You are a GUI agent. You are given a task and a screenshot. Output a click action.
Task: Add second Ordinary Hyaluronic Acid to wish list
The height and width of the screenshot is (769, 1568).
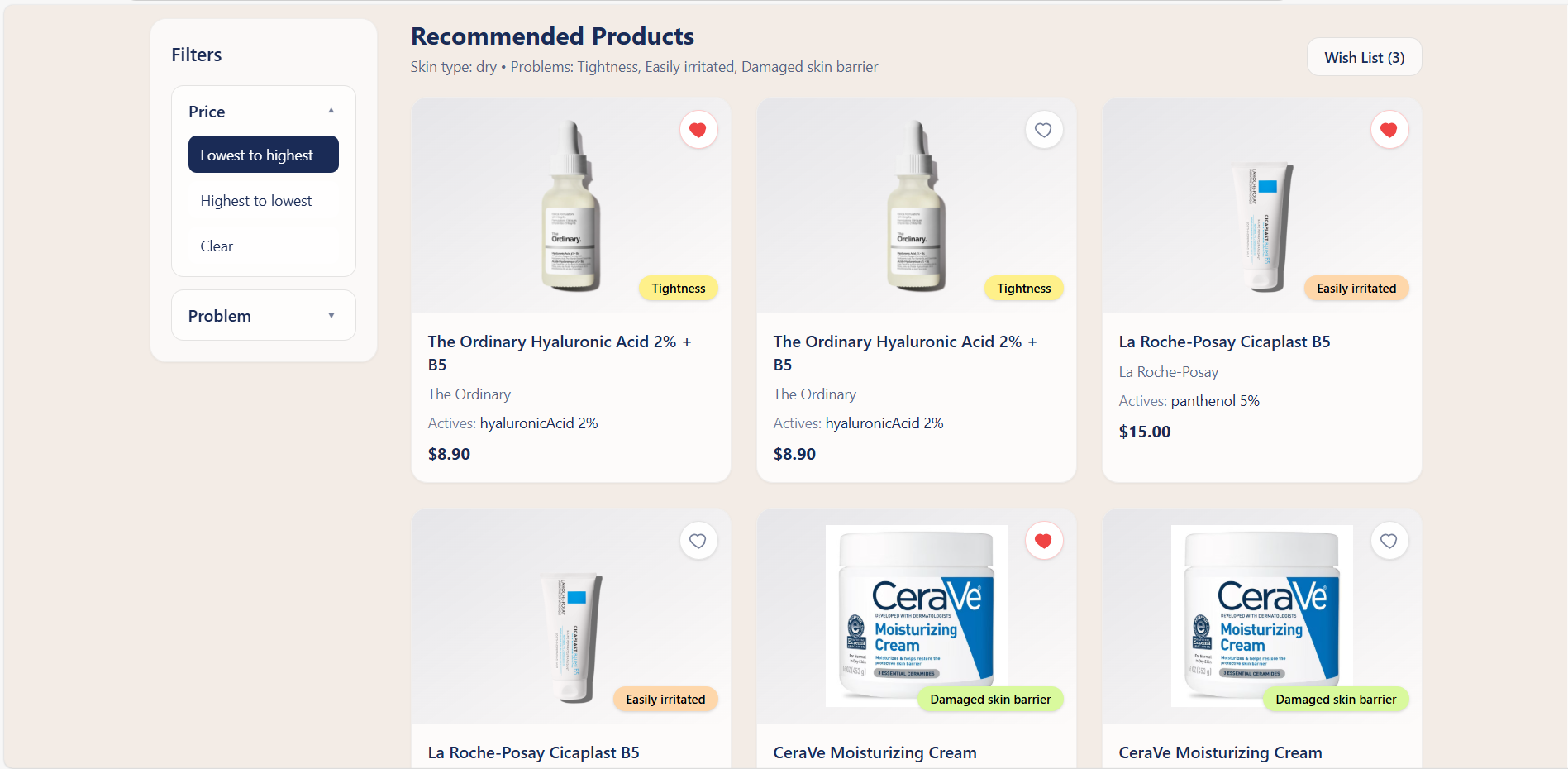[1043, 130]
